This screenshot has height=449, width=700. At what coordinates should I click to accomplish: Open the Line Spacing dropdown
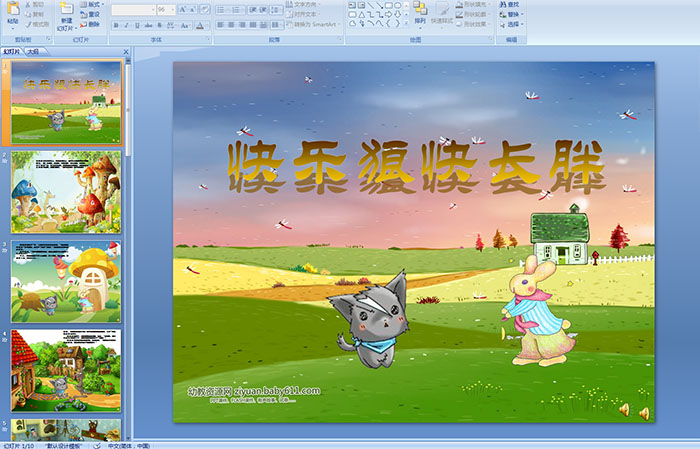click(x=276, y=10)
